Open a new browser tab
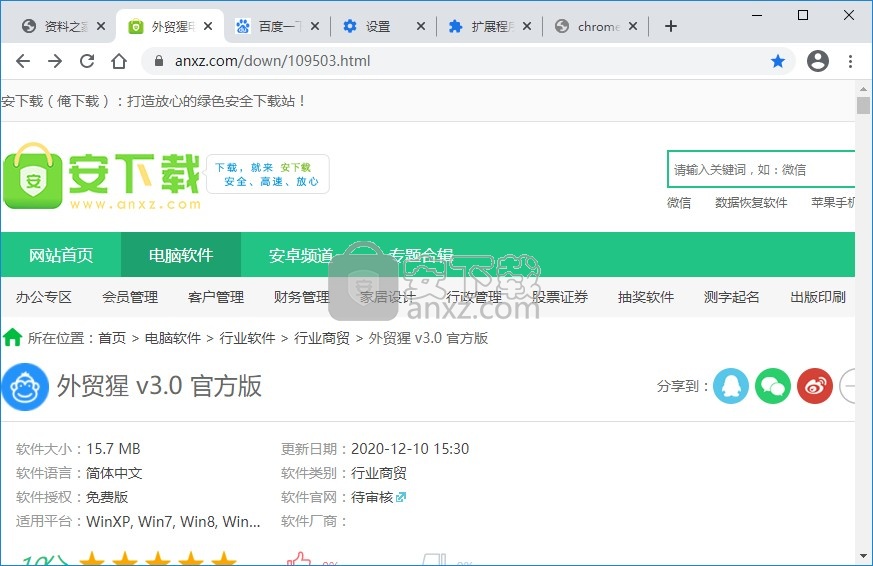The height and width of the screenshot is (566, 873). click(x=671, y=26)
